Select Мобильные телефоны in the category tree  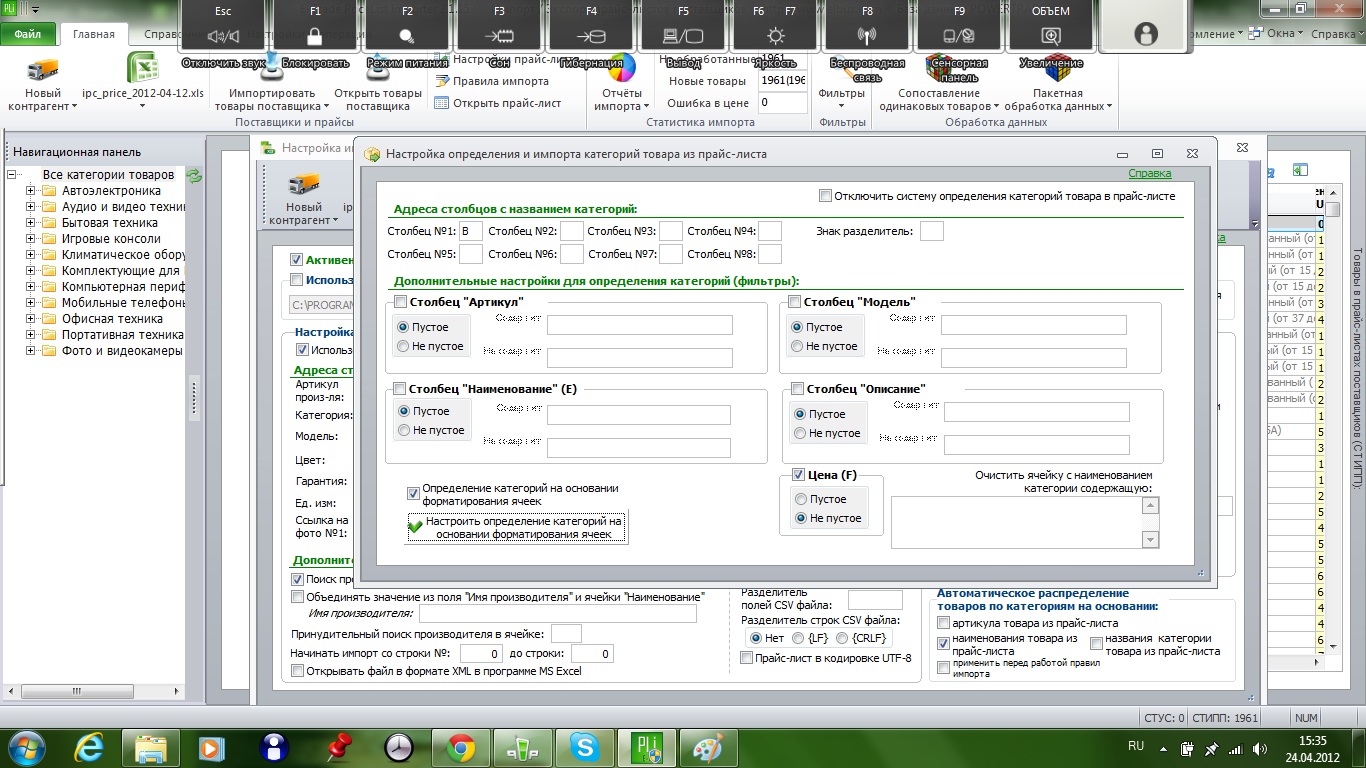tap(123, 303)
